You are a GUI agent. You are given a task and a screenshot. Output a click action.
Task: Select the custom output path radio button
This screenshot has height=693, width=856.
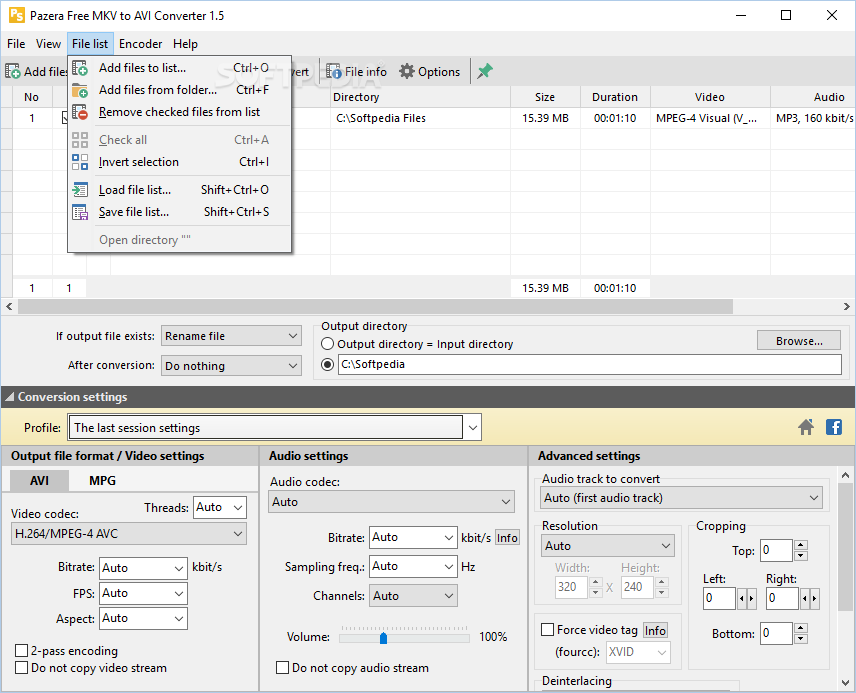pos(328,364)
